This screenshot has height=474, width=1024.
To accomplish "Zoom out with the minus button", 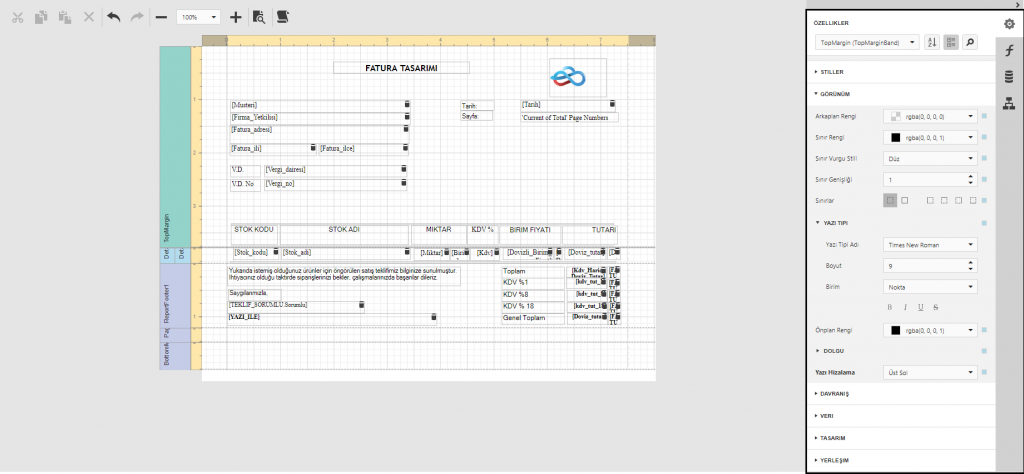I will coord(161,17).
